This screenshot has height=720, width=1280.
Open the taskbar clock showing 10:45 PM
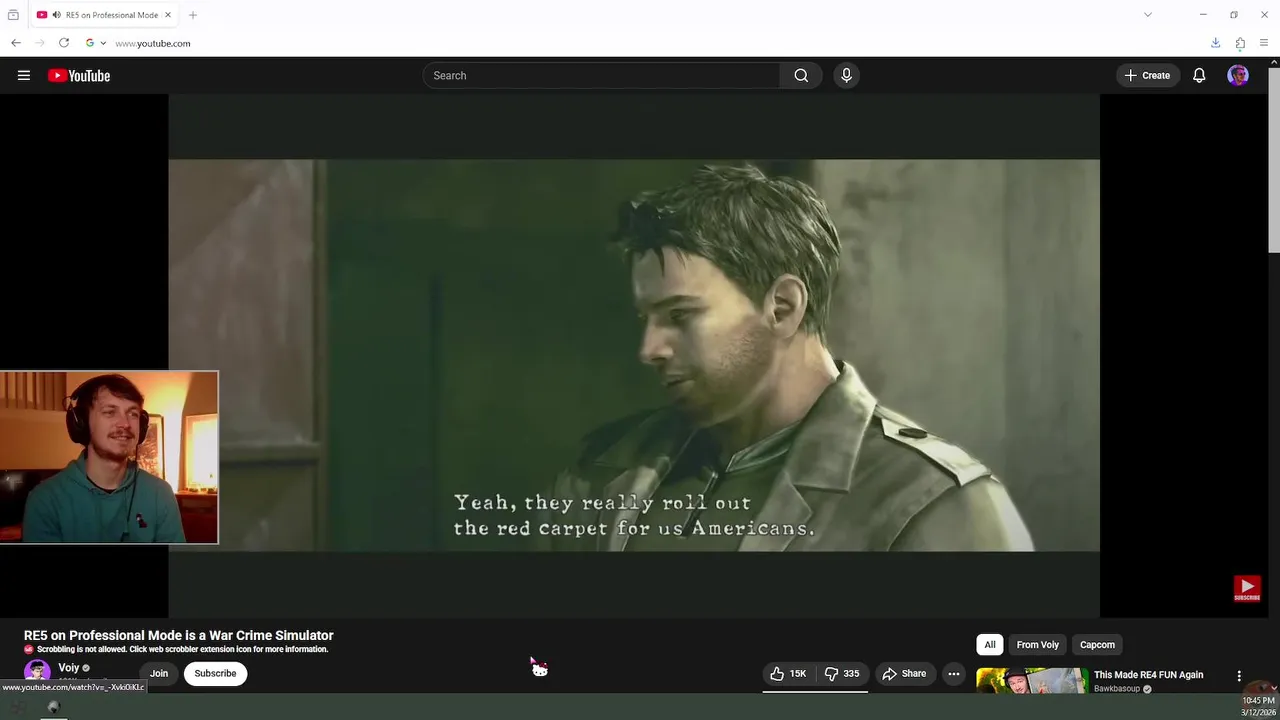[1258, 706]
